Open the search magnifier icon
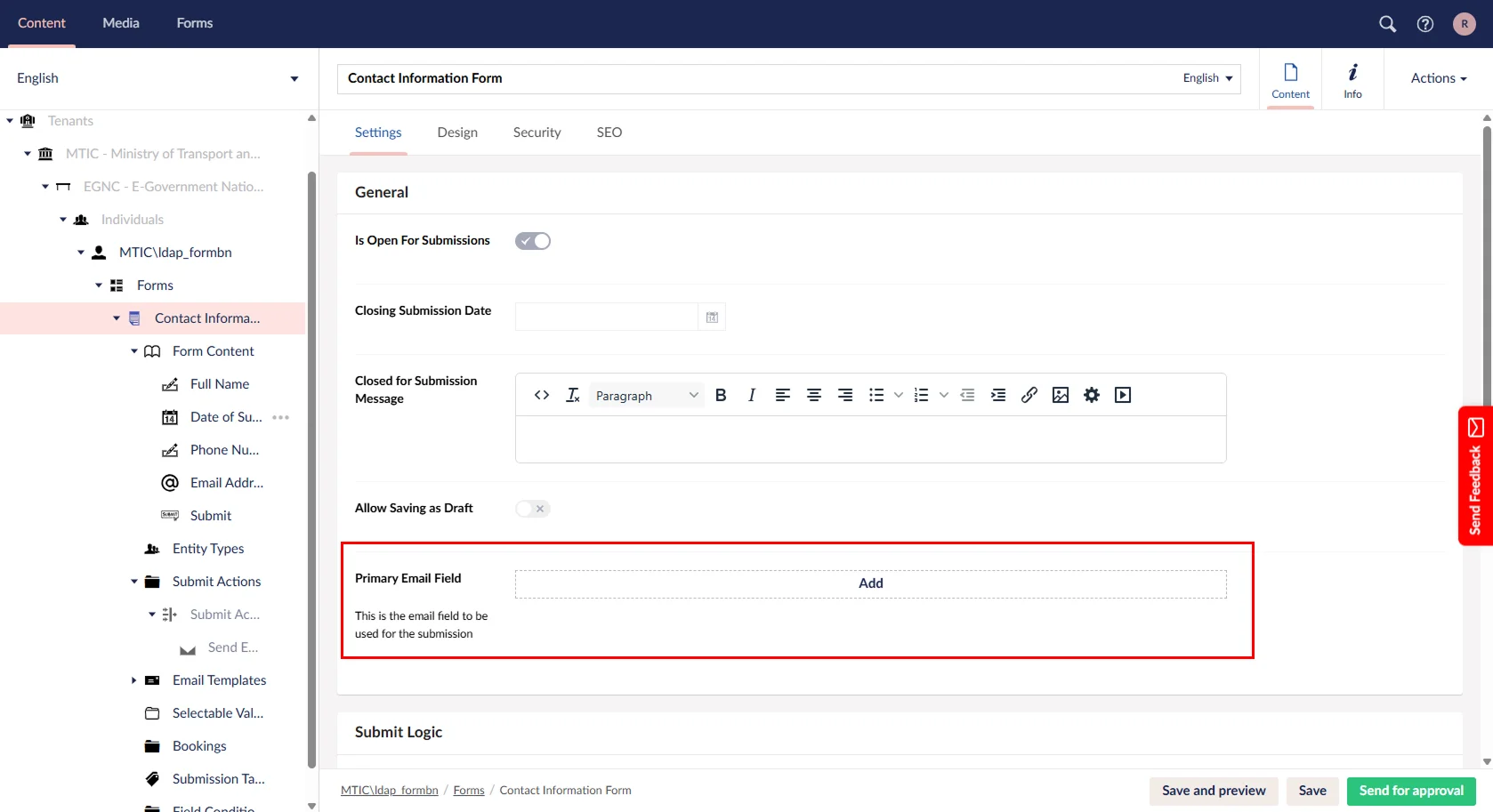 1387,24
